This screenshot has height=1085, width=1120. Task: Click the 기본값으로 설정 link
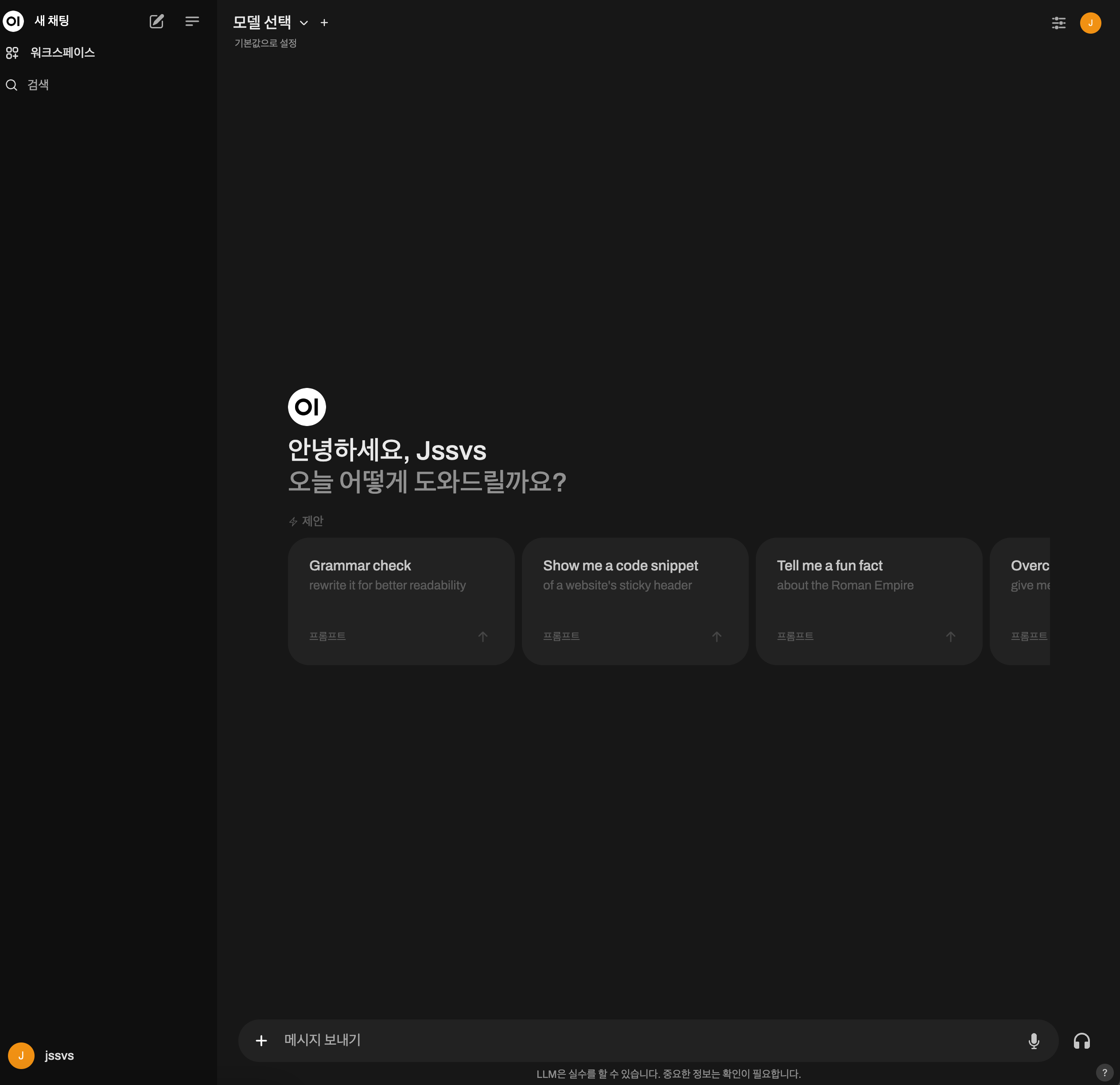coord(265,43)
